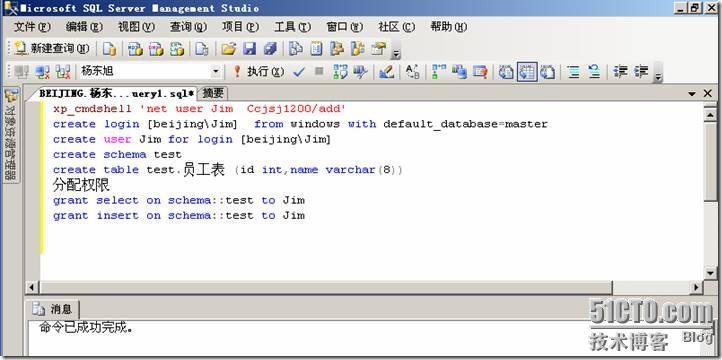Click editor horizontal scrollbar right arrow
The width and height of the screenshot is (722, 360).
click(697, 288)
